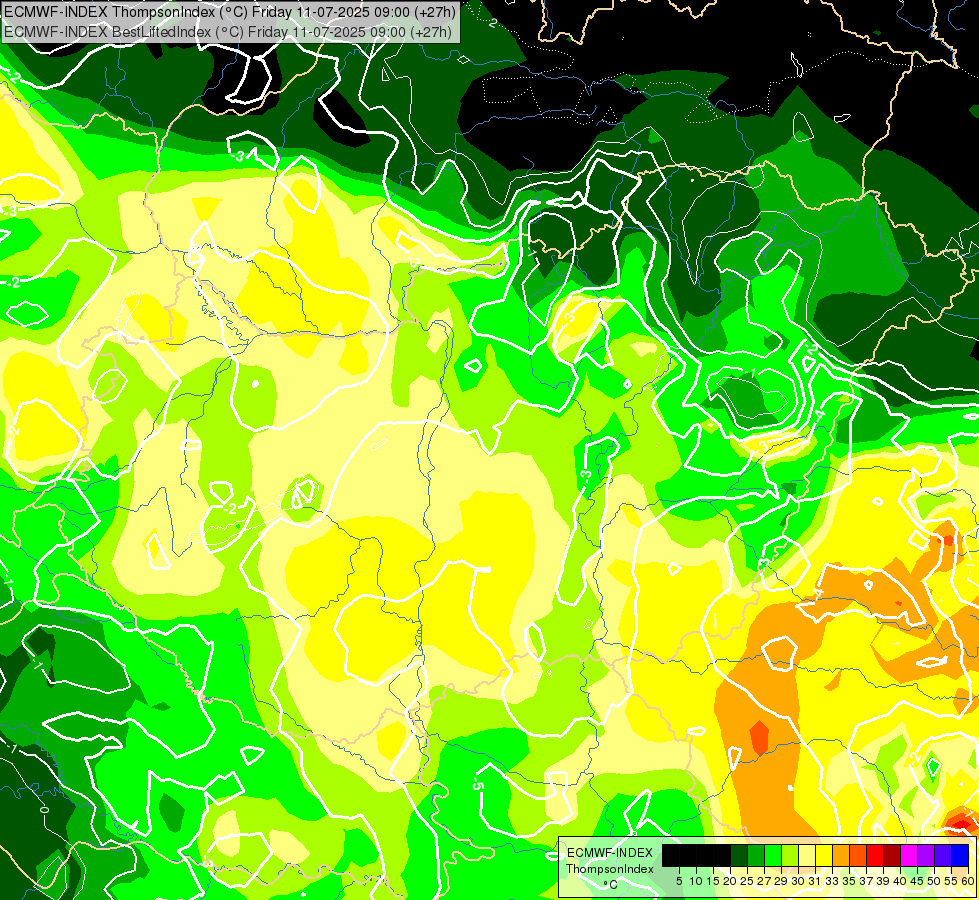Click the legend tick value 45
The image size is (979, 900).
(x=917, y=881)
